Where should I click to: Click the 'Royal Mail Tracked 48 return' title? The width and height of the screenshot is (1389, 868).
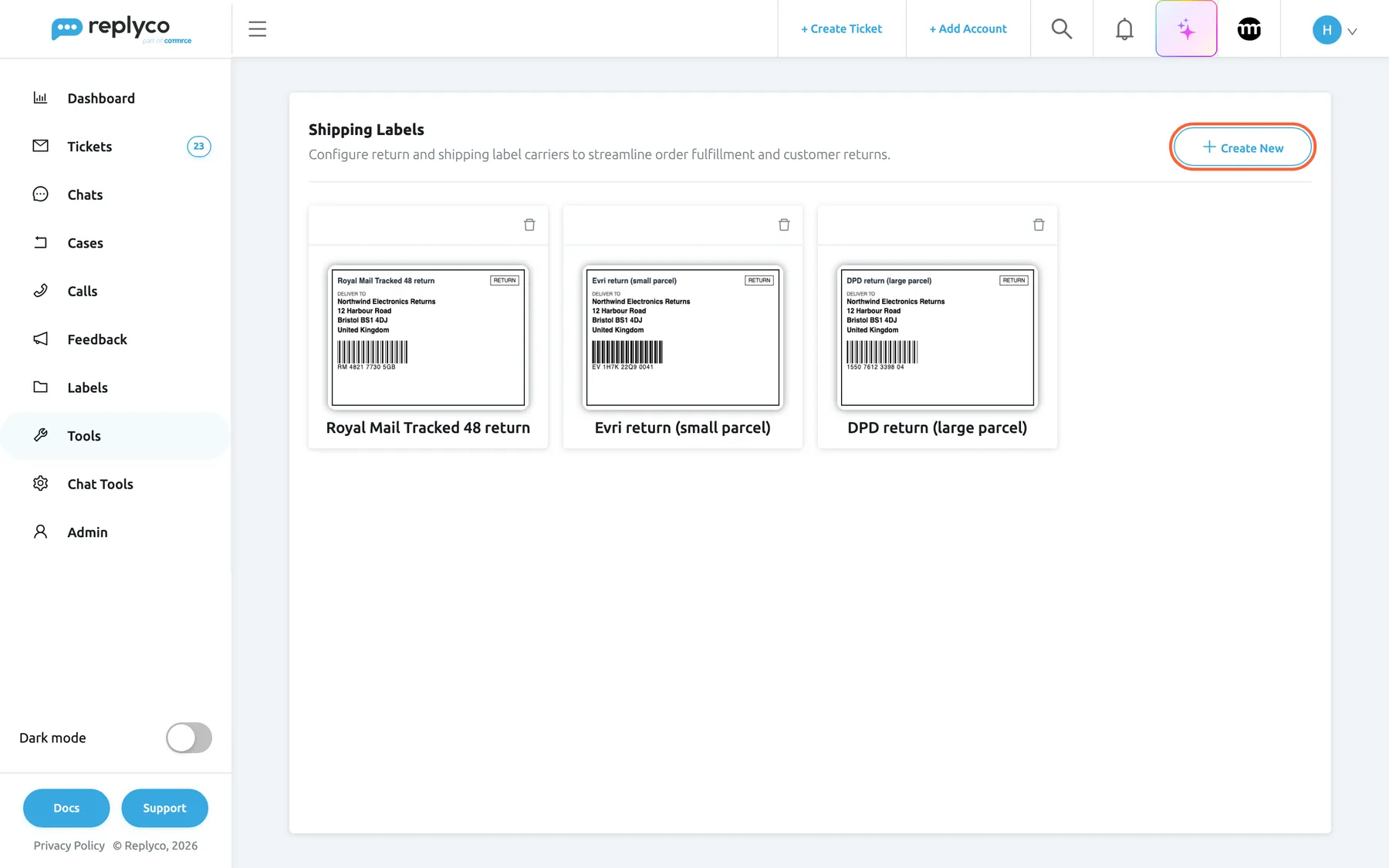(428, 427)
